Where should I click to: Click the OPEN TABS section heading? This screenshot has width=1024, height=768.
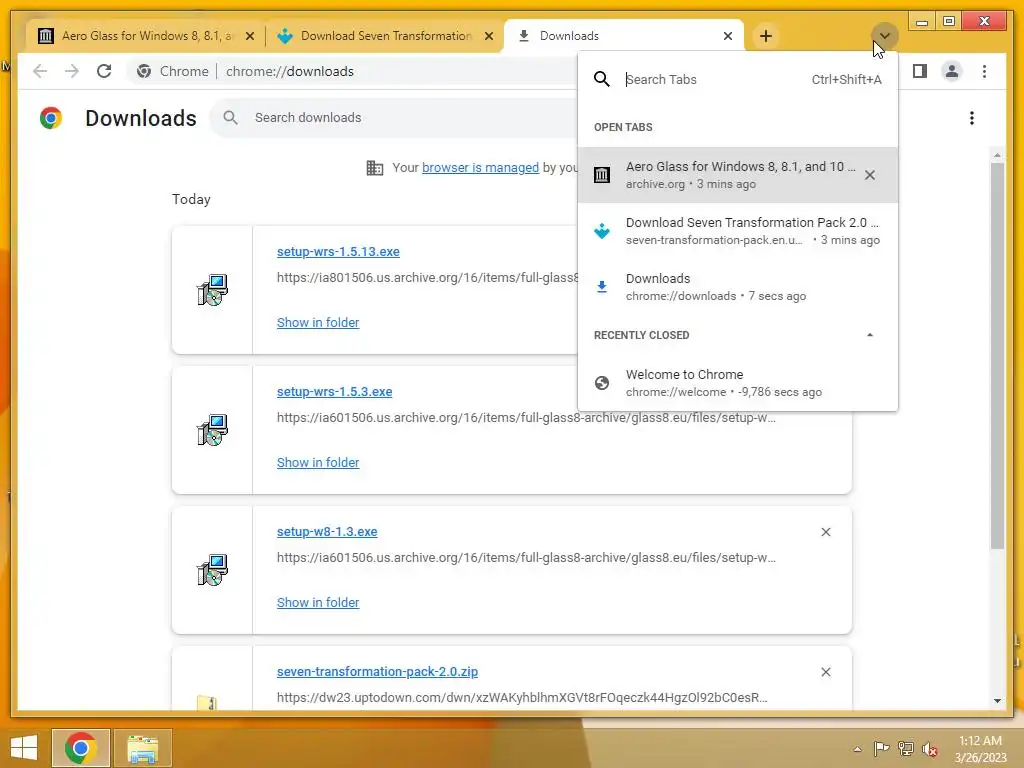click(x=623, y=127)
